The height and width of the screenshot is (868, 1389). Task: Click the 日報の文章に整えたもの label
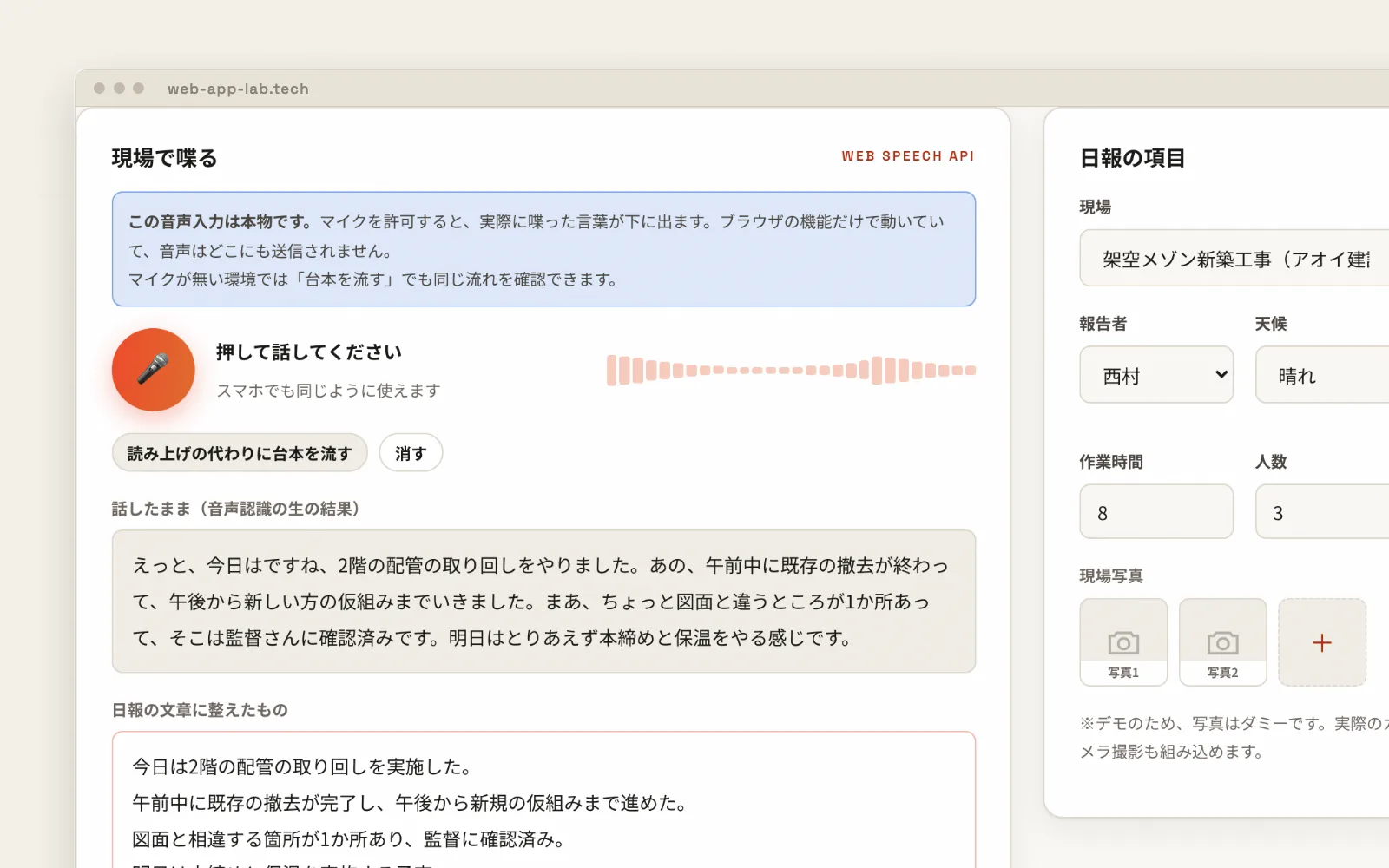(200, 710)
